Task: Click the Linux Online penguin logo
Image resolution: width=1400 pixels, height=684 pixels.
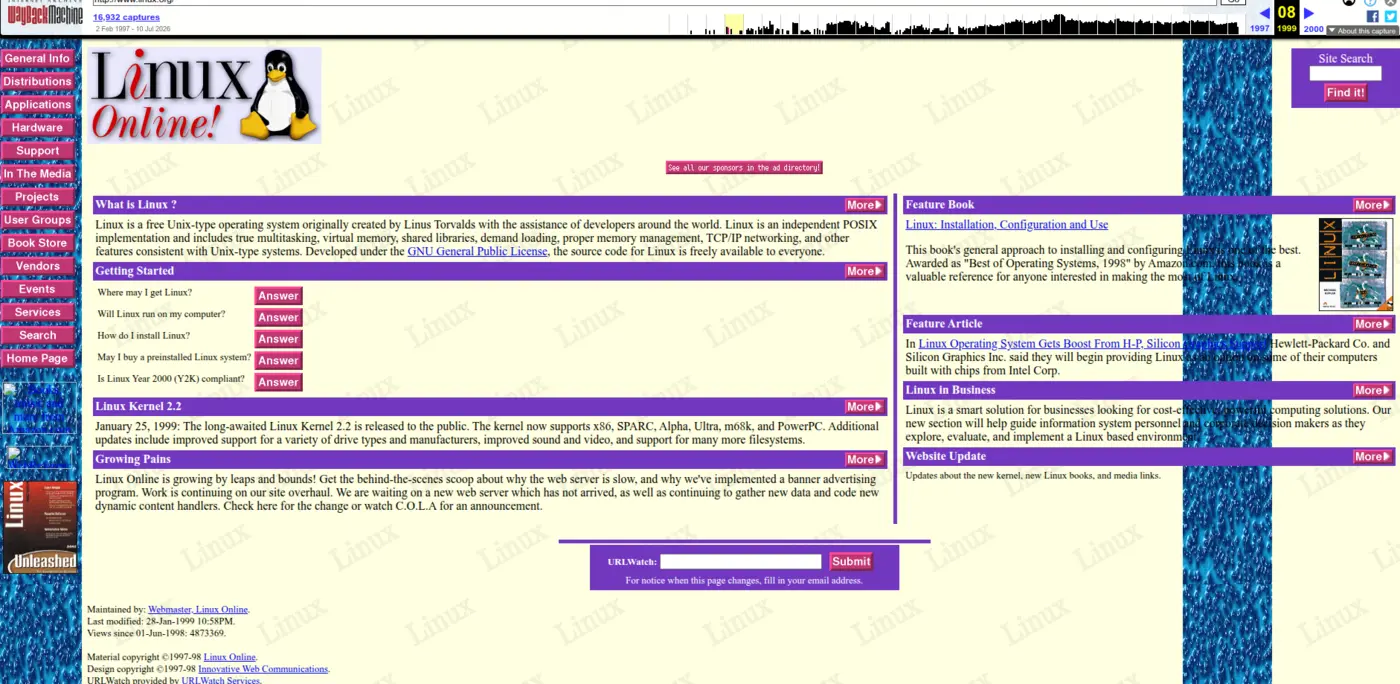Action: pos(205,95)
